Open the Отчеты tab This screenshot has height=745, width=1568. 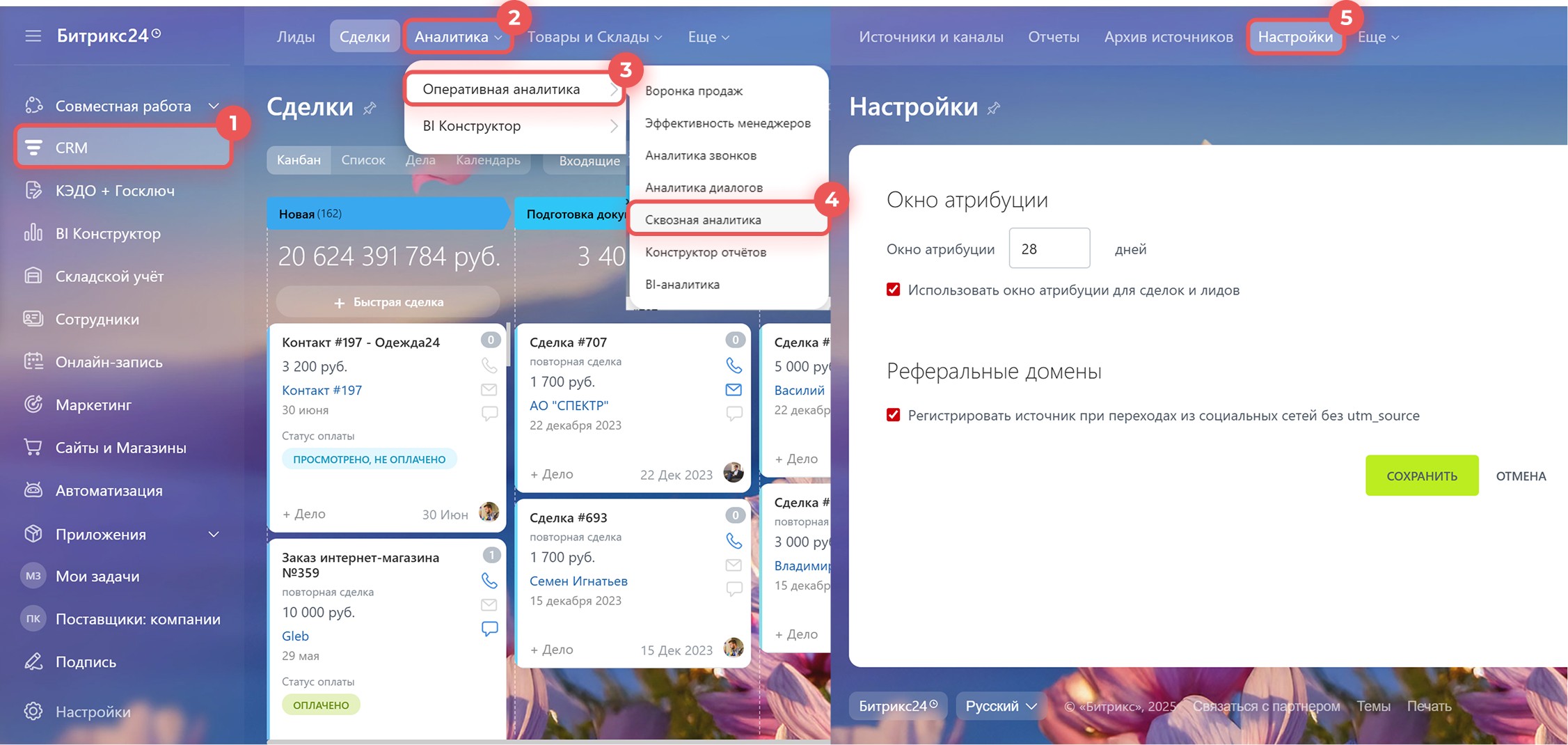point(1054,37)
